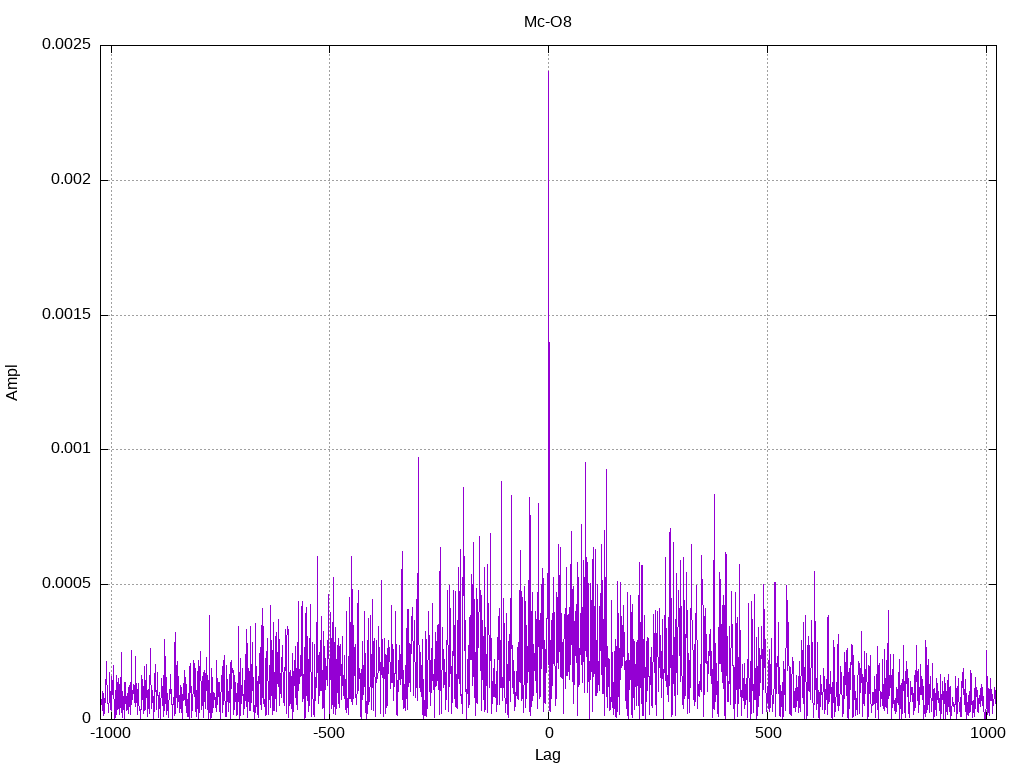Click the x-axis label "Lag"
The image size is (1024, 768).
pos(547,755)
